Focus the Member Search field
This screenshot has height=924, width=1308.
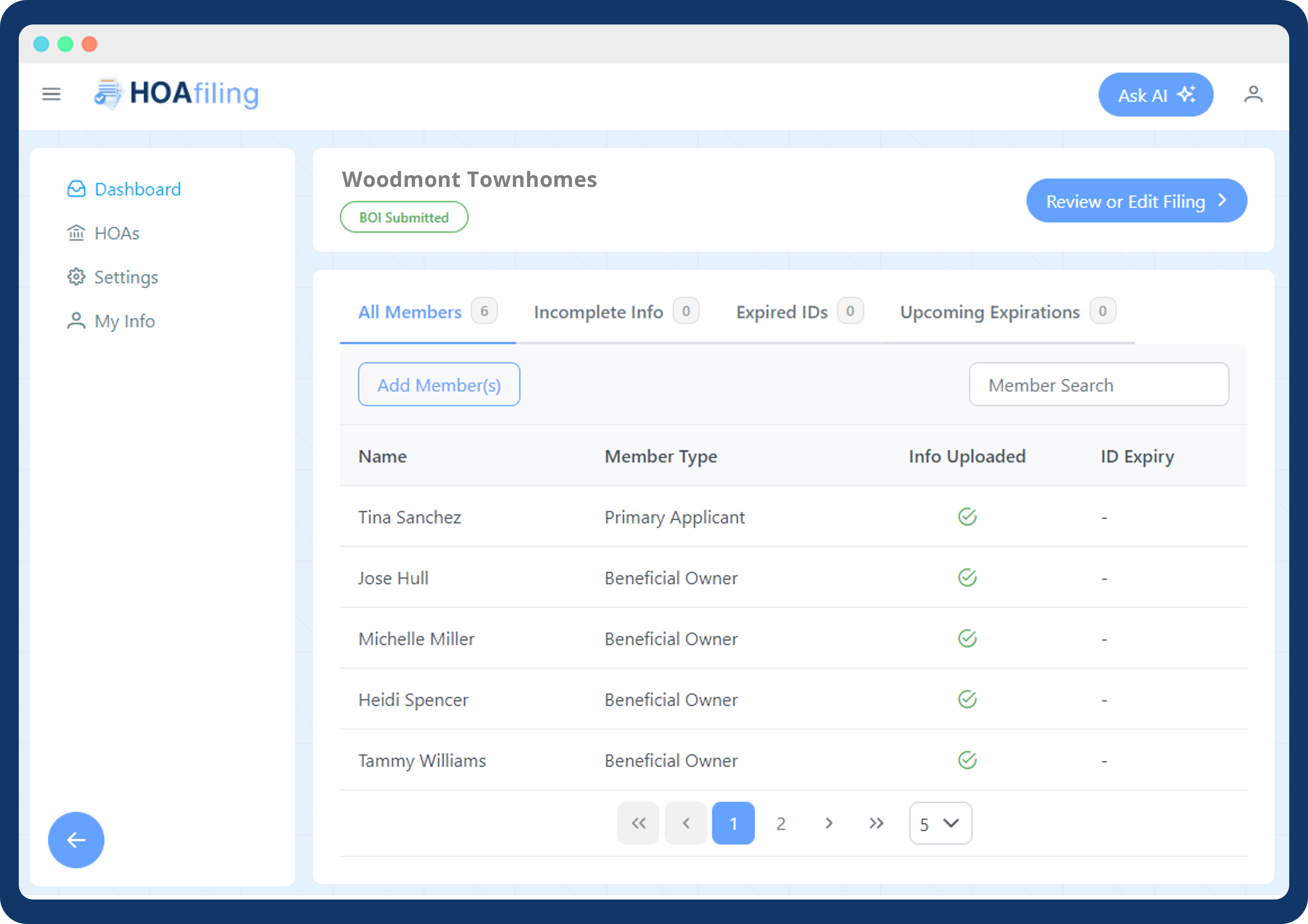1099,384
